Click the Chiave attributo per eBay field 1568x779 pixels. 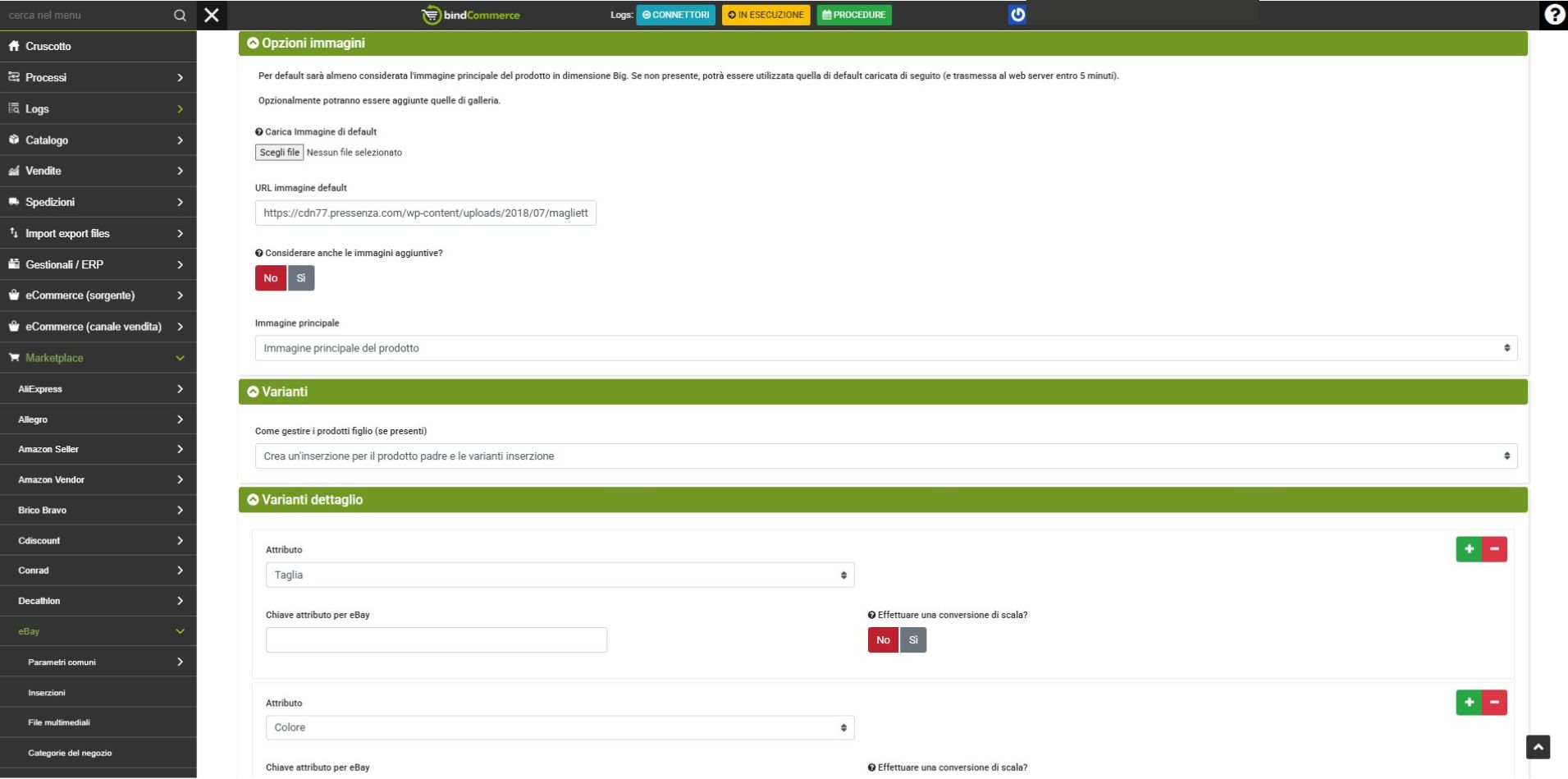pyautogui.click(x=436, y=640)
